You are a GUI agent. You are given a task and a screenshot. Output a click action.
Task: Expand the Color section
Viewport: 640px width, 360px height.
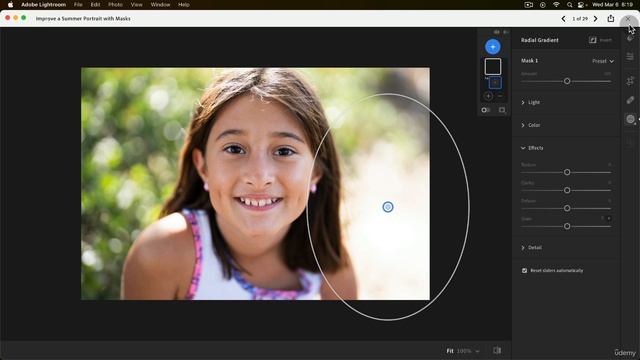531,125
